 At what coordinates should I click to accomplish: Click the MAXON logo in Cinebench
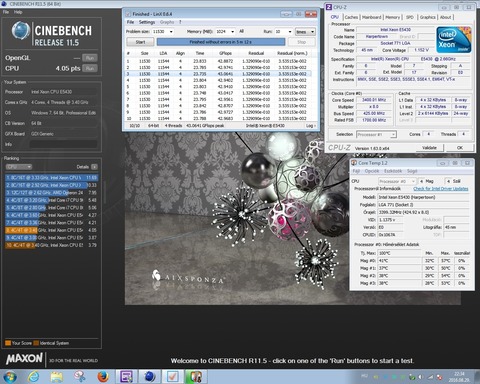24,359
